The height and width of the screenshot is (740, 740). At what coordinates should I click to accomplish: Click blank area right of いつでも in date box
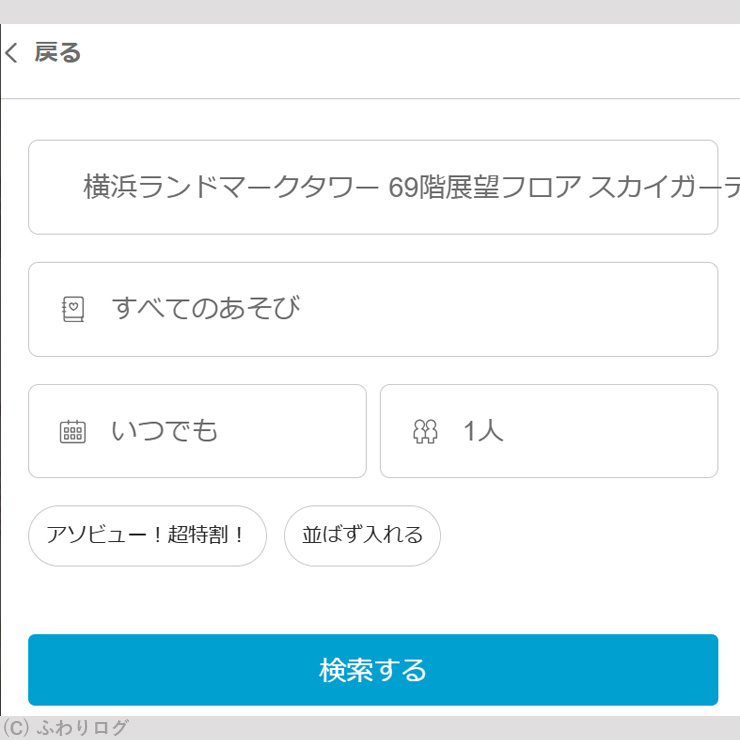point(292,431)
